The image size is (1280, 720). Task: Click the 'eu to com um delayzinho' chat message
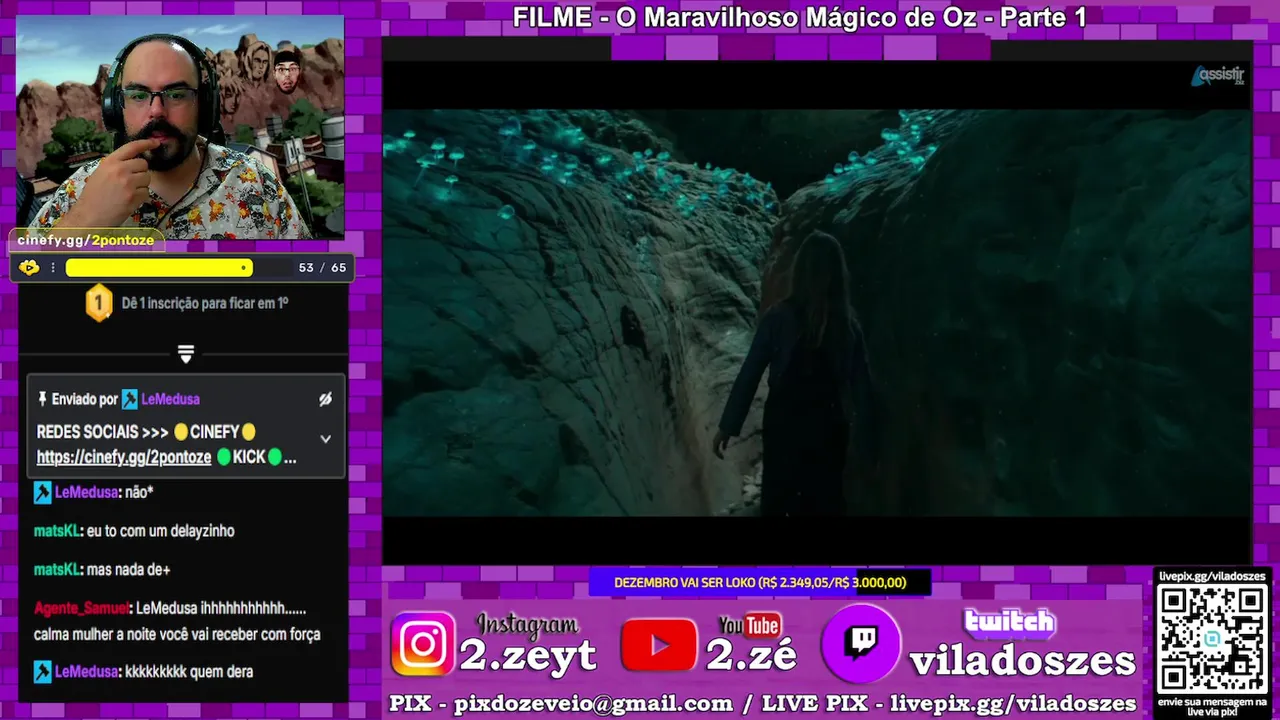(161, 531)
